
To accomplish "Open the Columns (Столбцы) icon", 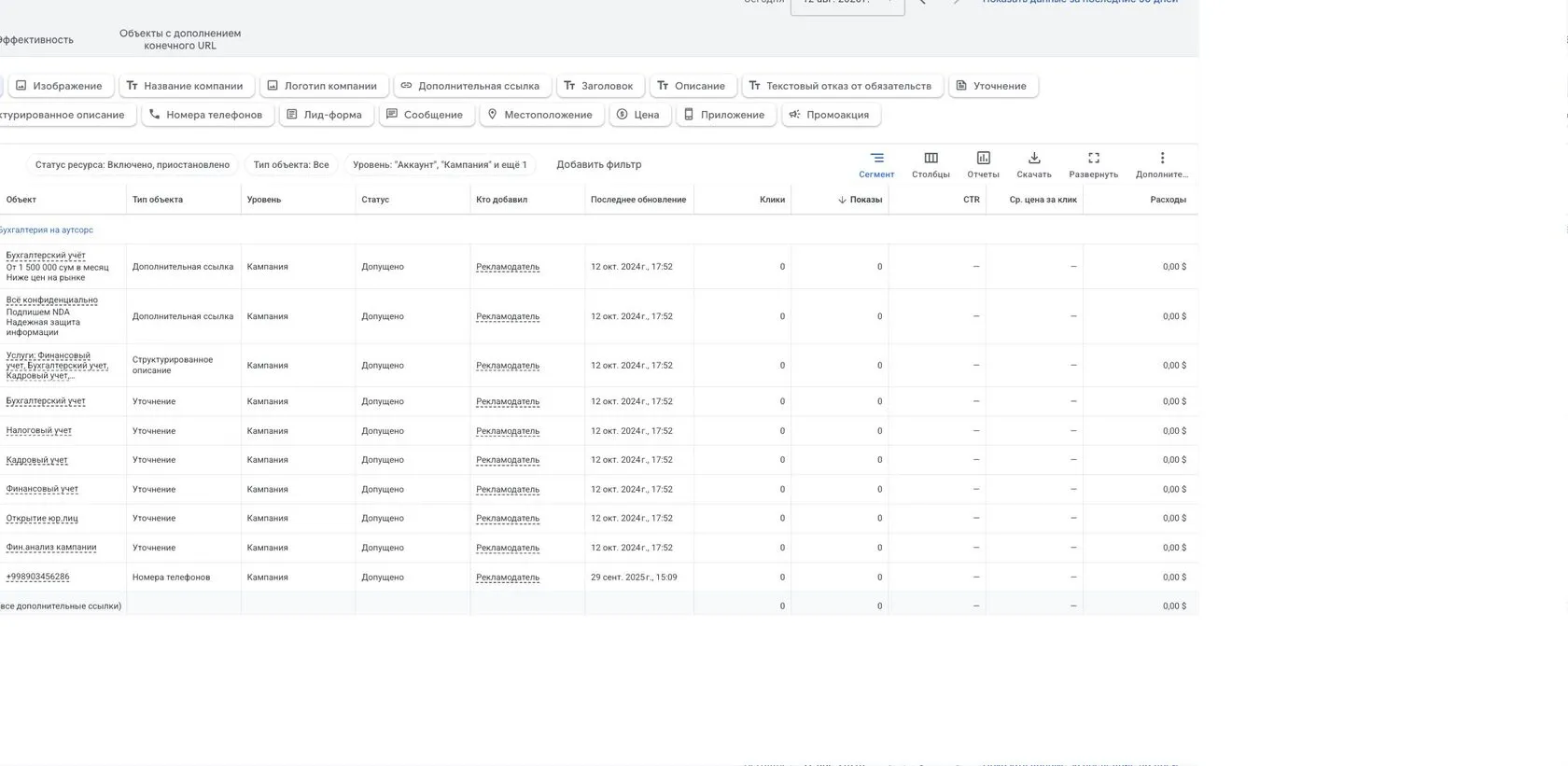I will click(931, 164).
